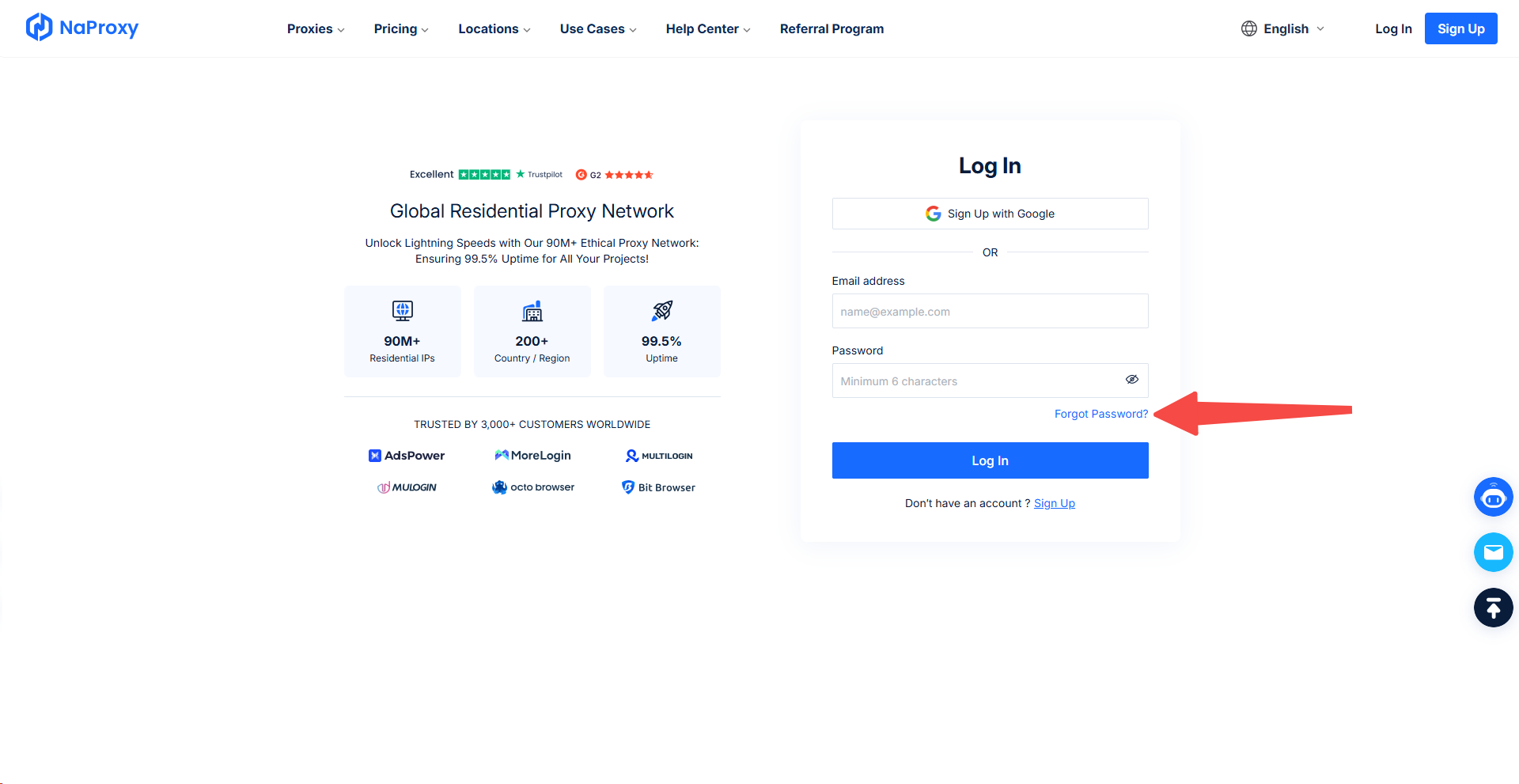Image resolution: width=1519 pixels, height=784 pixels.
Task: Click the Proxies chevron arrow
Action: pos(341,30)
